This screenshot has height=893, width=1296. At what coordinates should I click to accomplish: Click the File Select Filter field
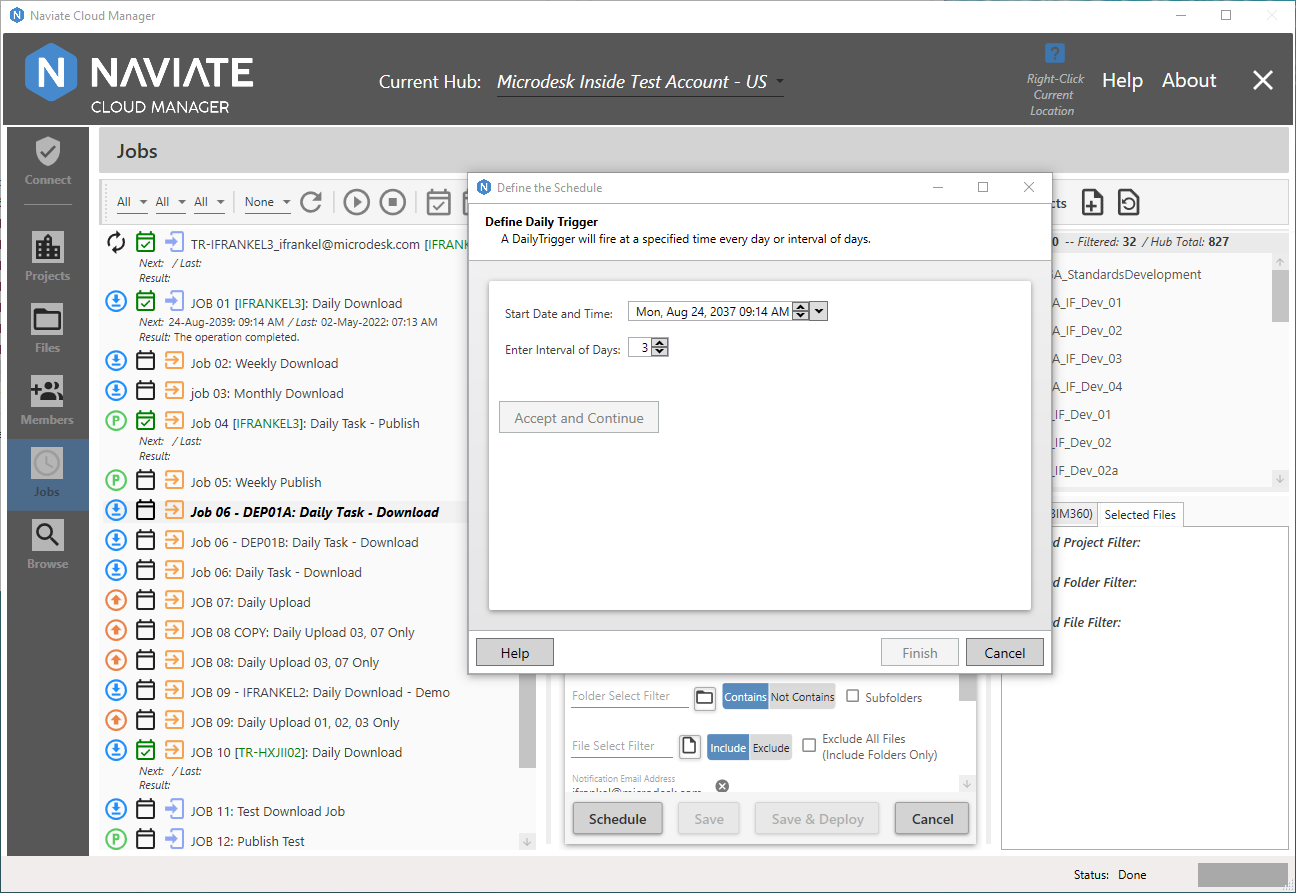coord(622,746)
